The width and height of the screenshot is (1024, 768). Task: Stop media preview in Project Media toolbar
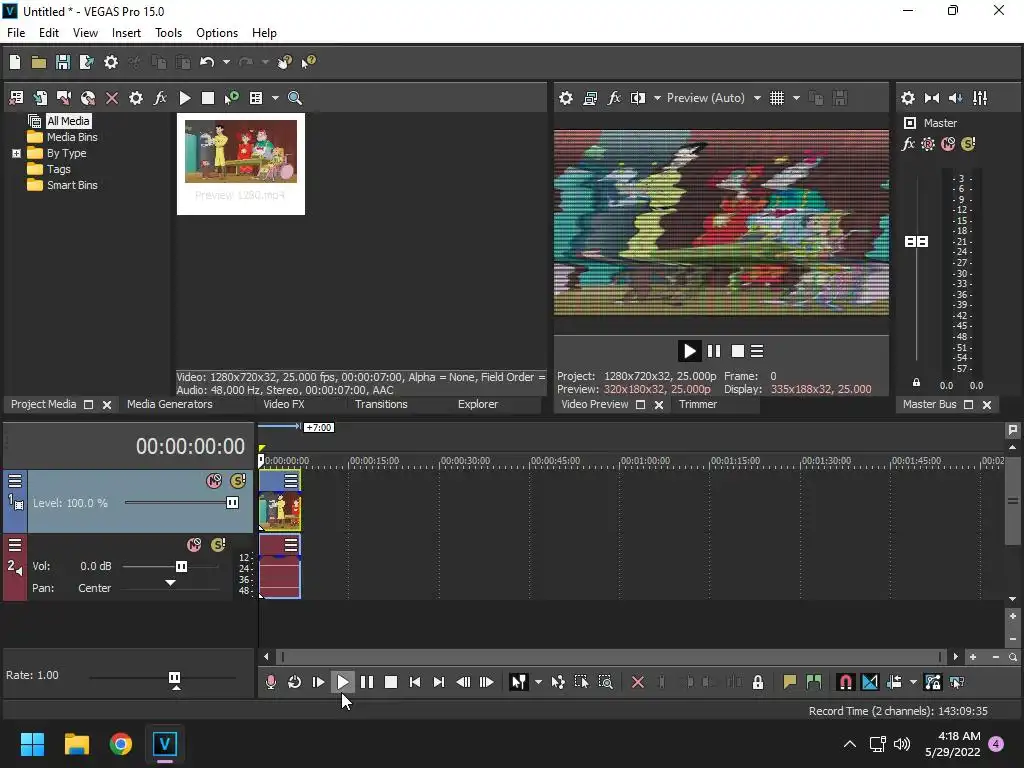[x=208, y=98]
